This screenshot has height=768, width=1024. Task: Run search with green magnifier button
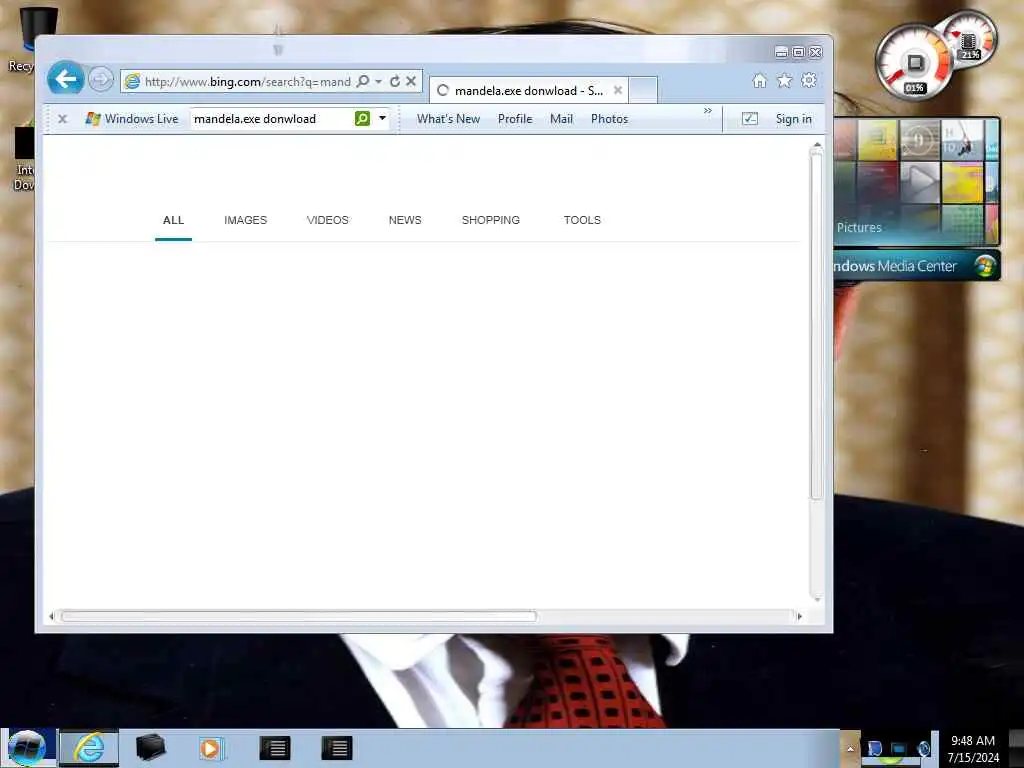click(x=362, y=118)
